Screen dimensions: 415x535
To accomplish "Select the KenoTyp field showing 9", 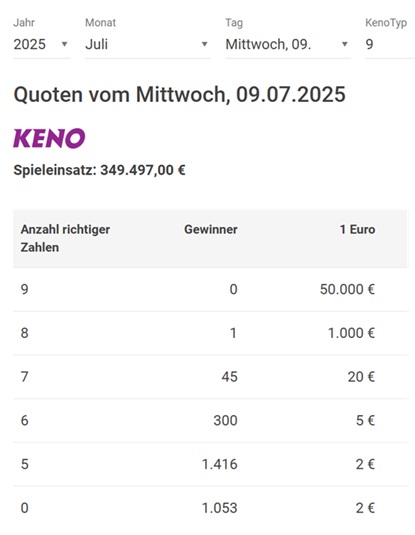I will coord(390,44).
